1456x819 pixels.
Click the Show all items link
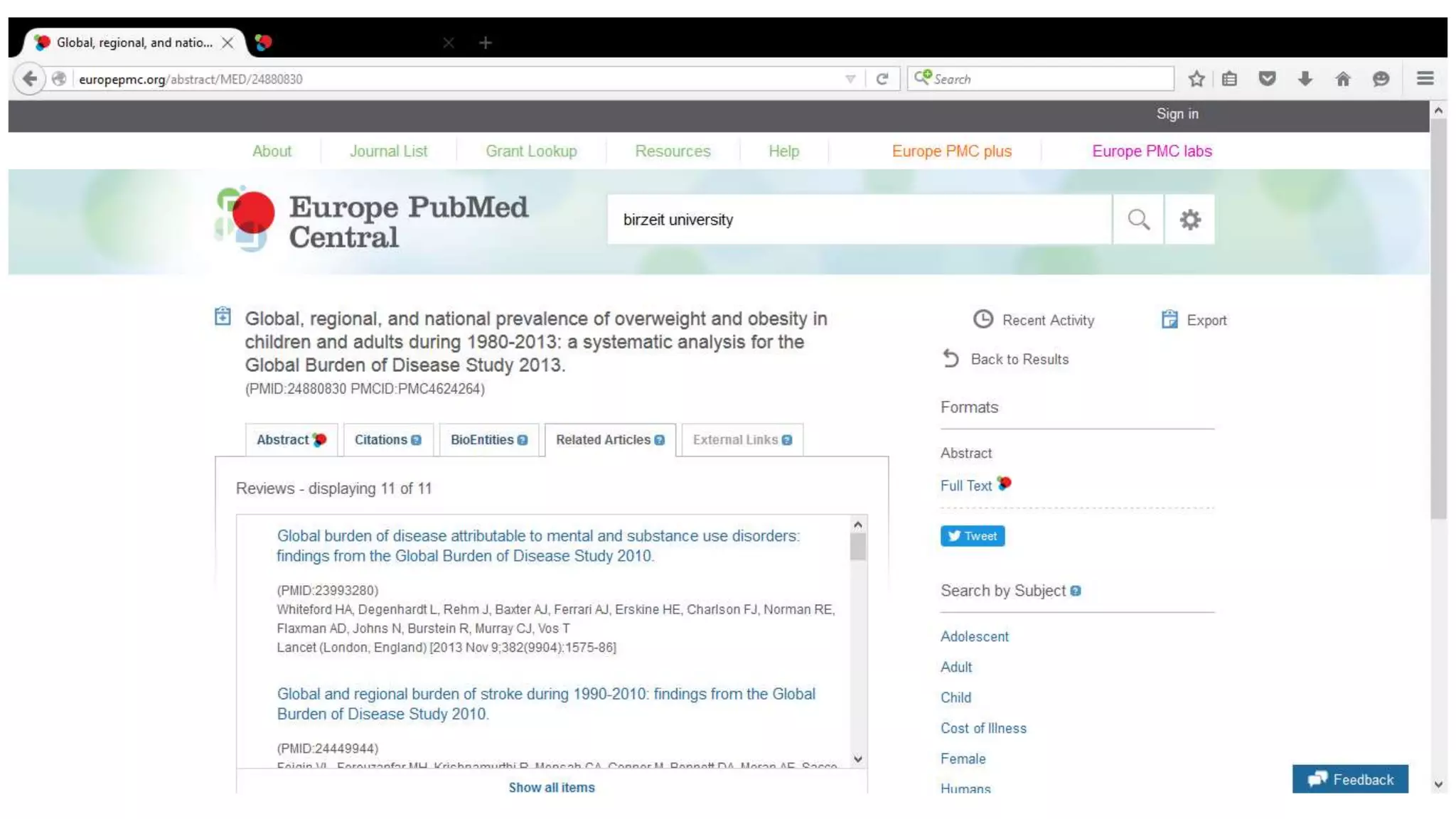551,788
